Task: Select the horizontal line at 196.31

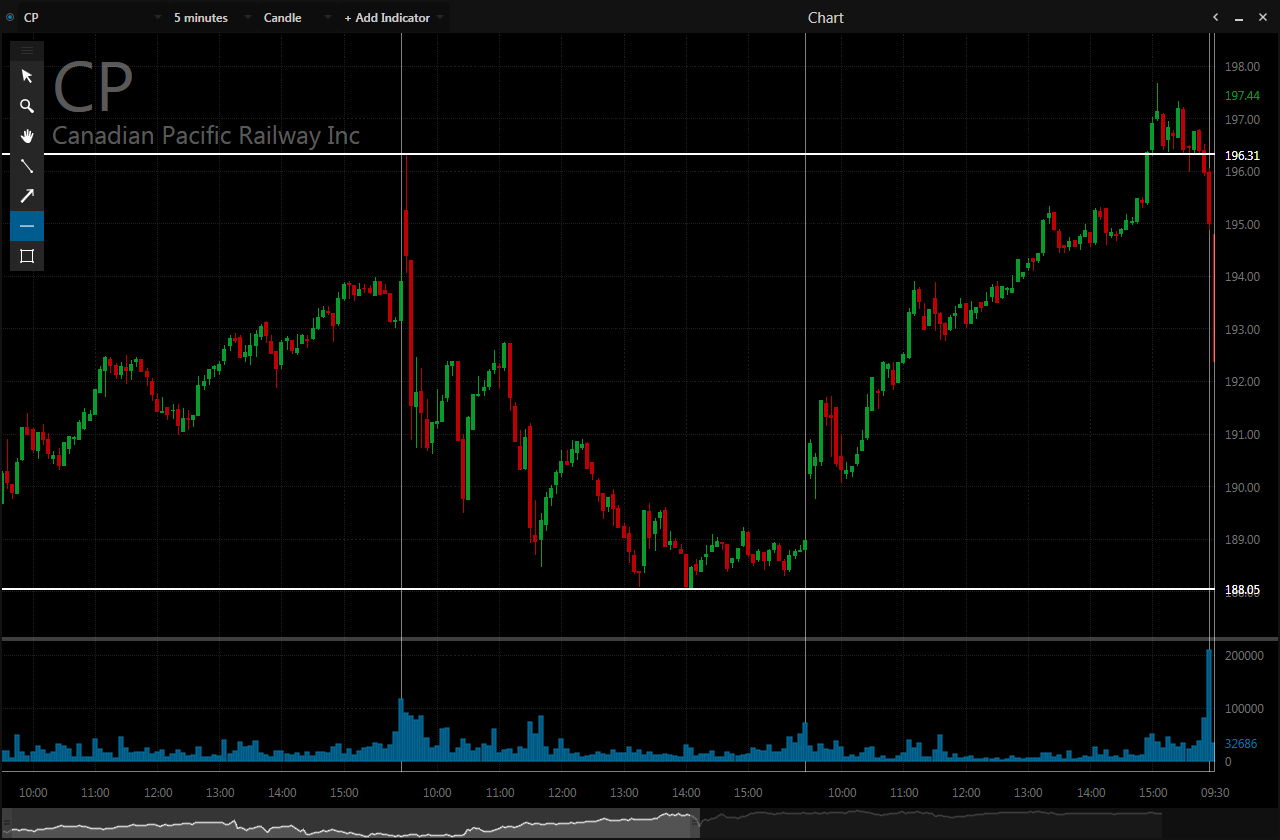Action: click(x=608, y=154)
